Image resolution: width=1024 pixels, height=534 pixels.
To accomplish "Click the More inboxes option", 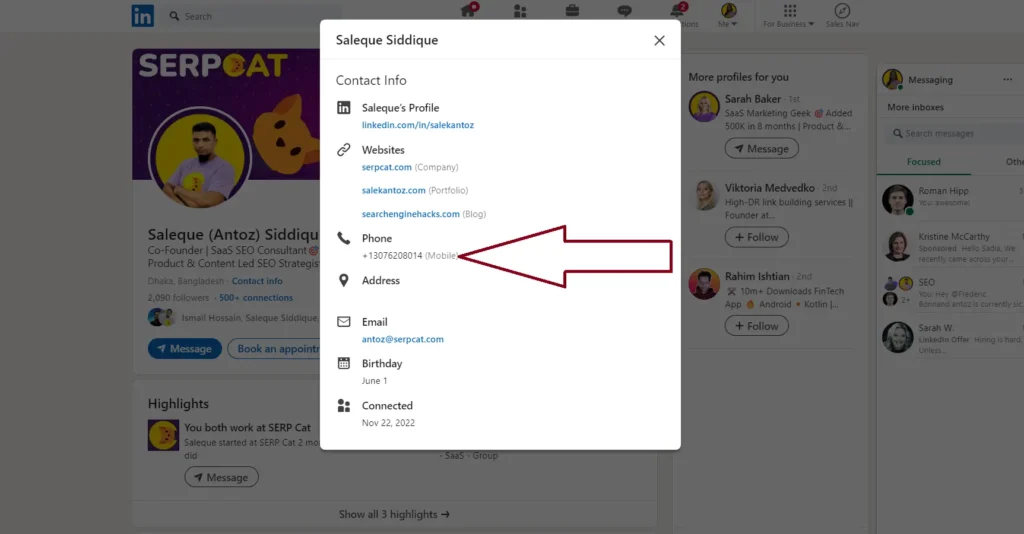I will click(x=916, y=107).
